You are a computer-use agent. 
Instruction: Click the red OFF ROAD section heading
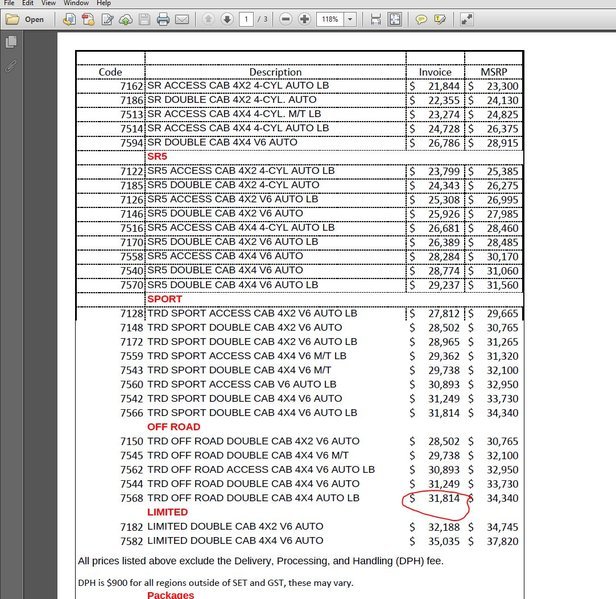(174, 427)
